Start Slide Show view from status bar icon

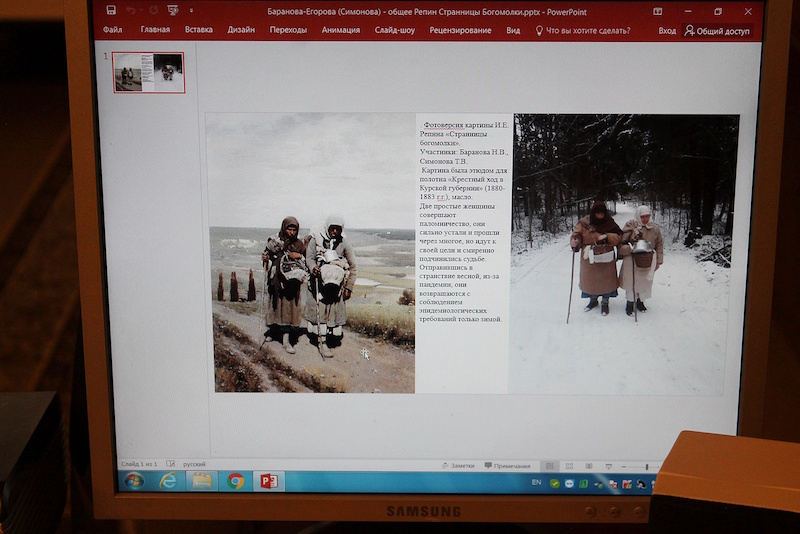coord(608,466)
